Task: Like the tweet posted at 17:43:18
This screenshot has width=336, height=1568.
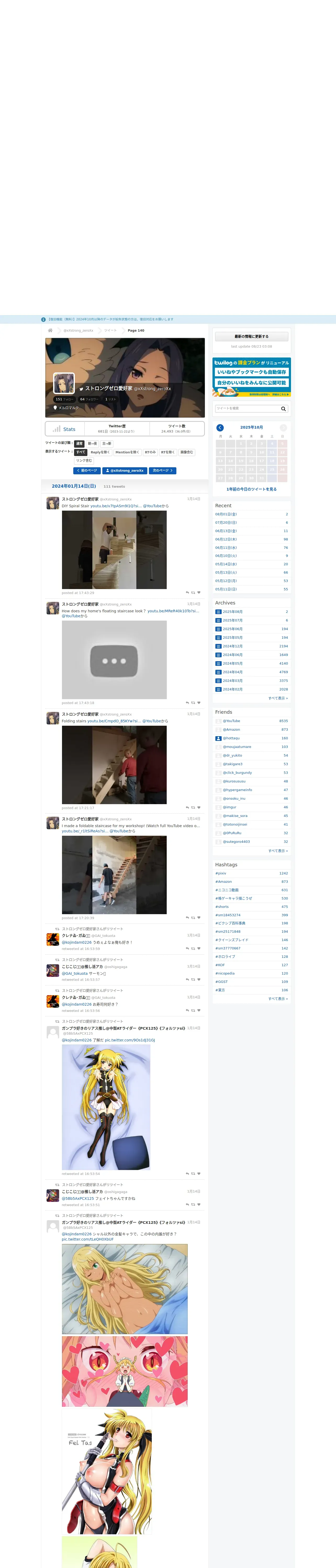Action: pyautogui.click(x=199, y=702)
